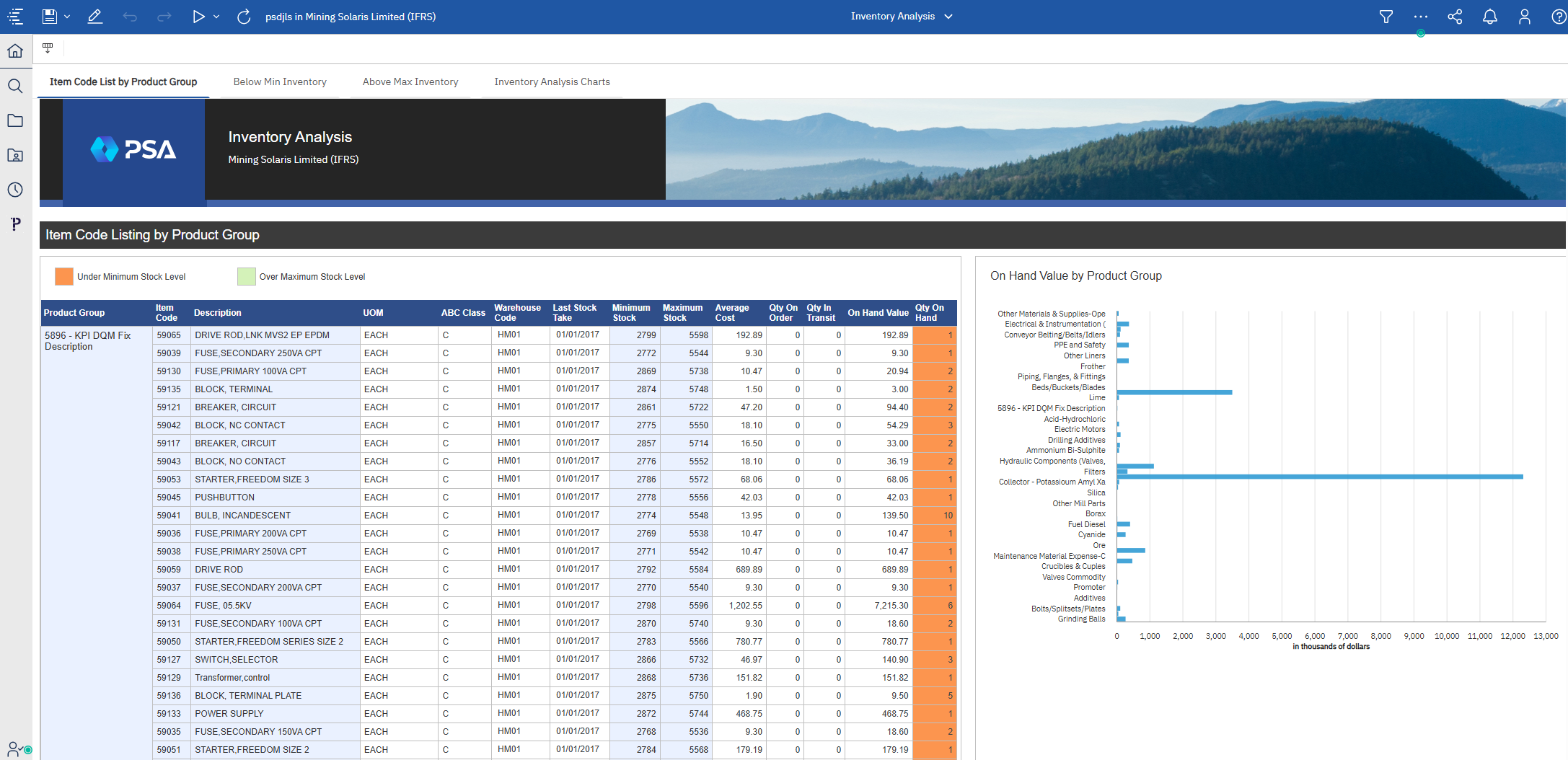Open the user profile icon
This screenshot has width=1568, height=760.
1524,17
